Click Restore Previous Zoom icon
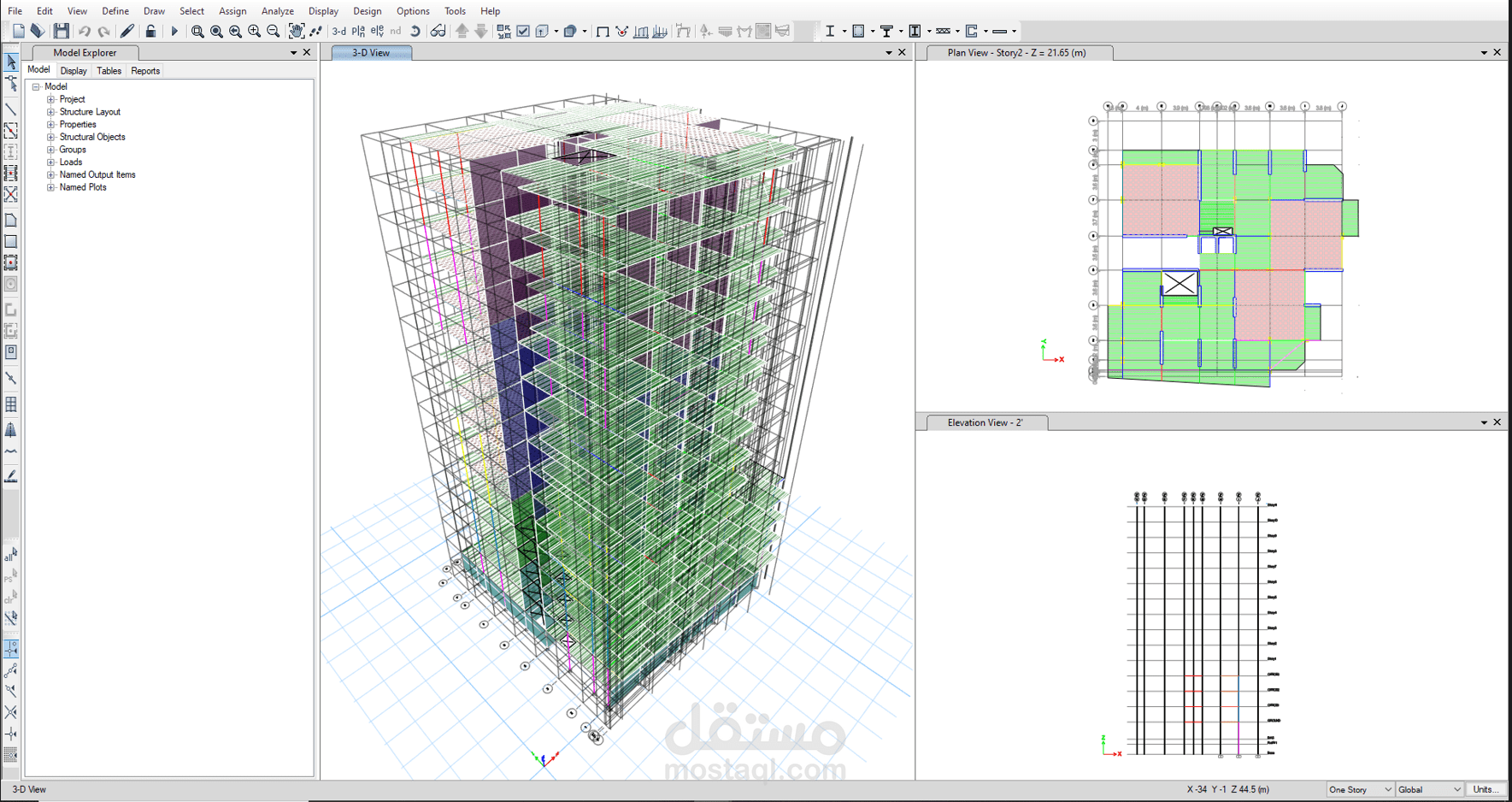Viewport: 1512px width, 802px height. click(x=235, y=32)
